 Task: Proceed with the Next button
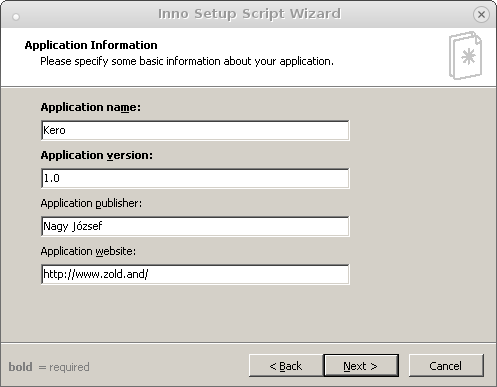tap(361, 366)
